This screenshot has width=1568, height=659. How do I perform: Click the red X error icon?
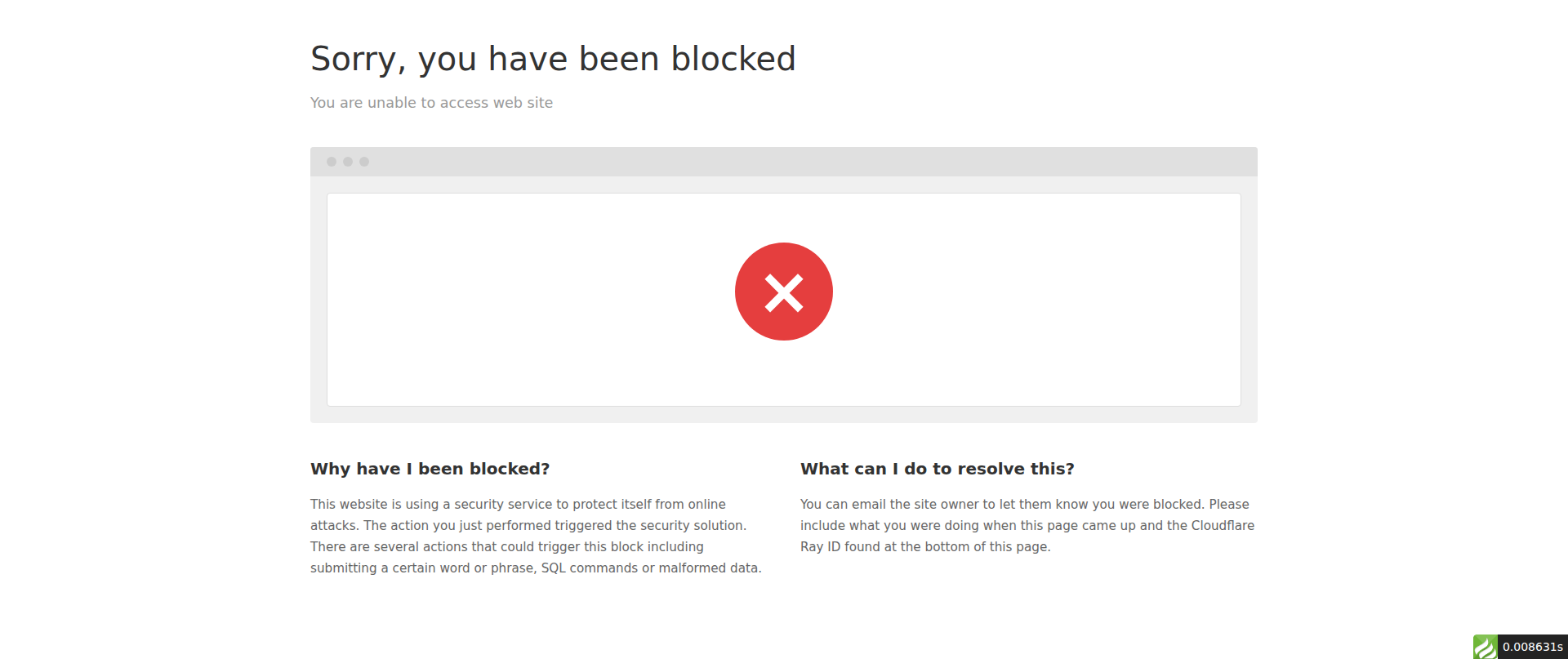click(784, 292)
